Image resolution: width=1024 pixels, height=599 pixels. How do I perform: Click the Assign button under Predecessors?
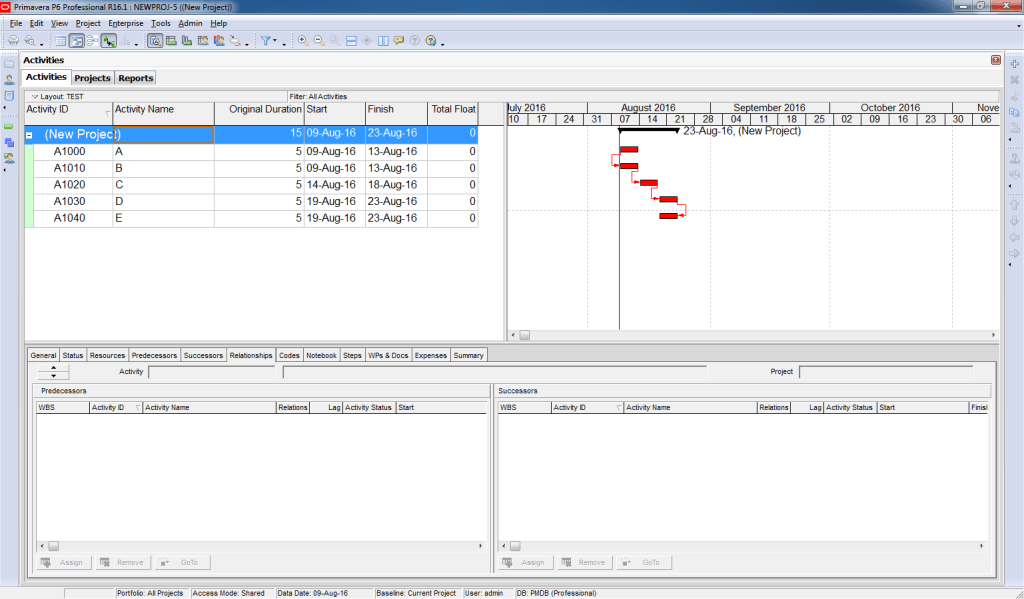[x=64, y=562]
